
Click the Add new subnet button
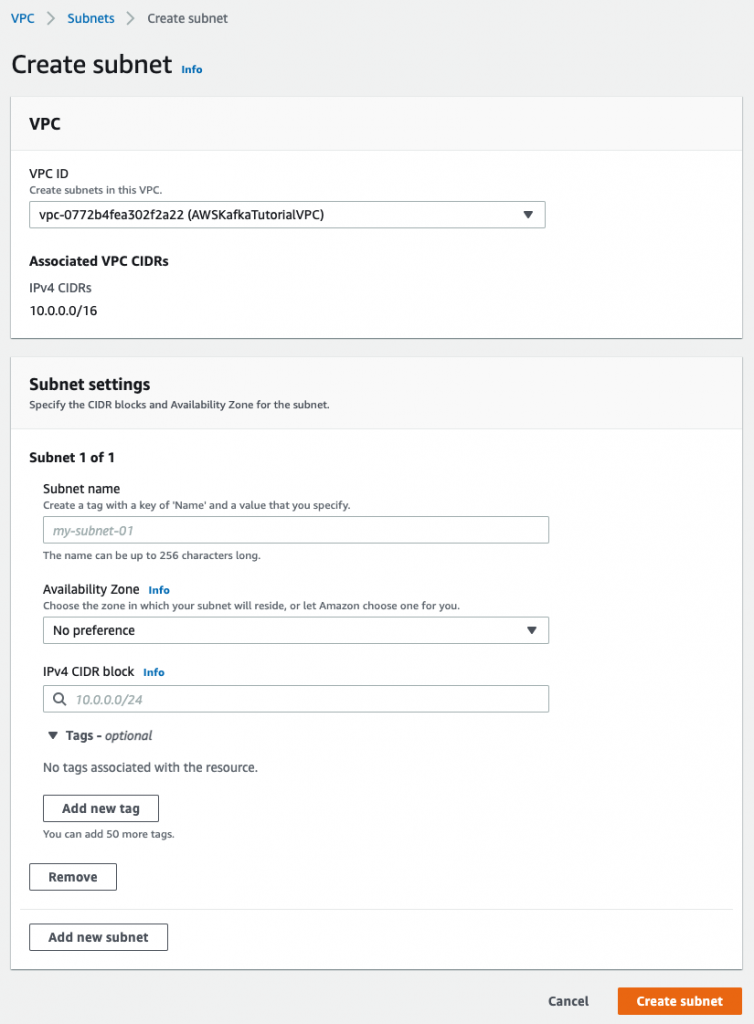98,937
